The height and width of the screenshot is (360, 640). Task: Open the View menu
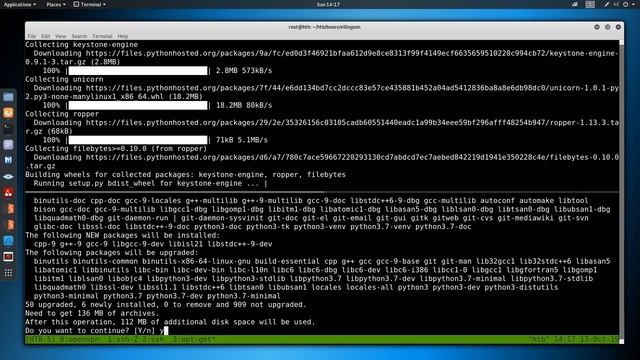click(x=60, y=36)
